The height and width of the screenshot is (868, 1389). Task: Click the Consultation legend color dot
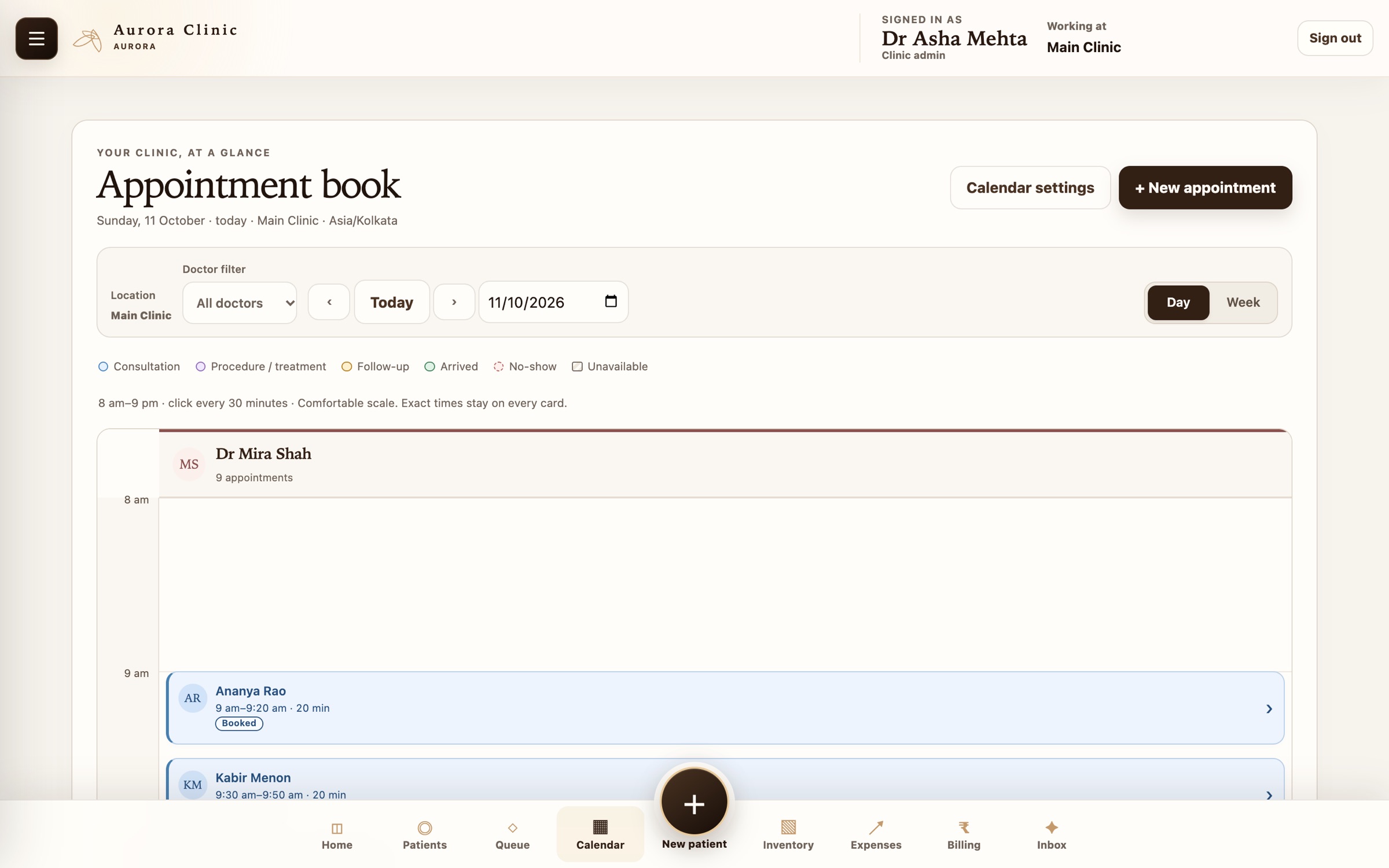pos(103,366)
